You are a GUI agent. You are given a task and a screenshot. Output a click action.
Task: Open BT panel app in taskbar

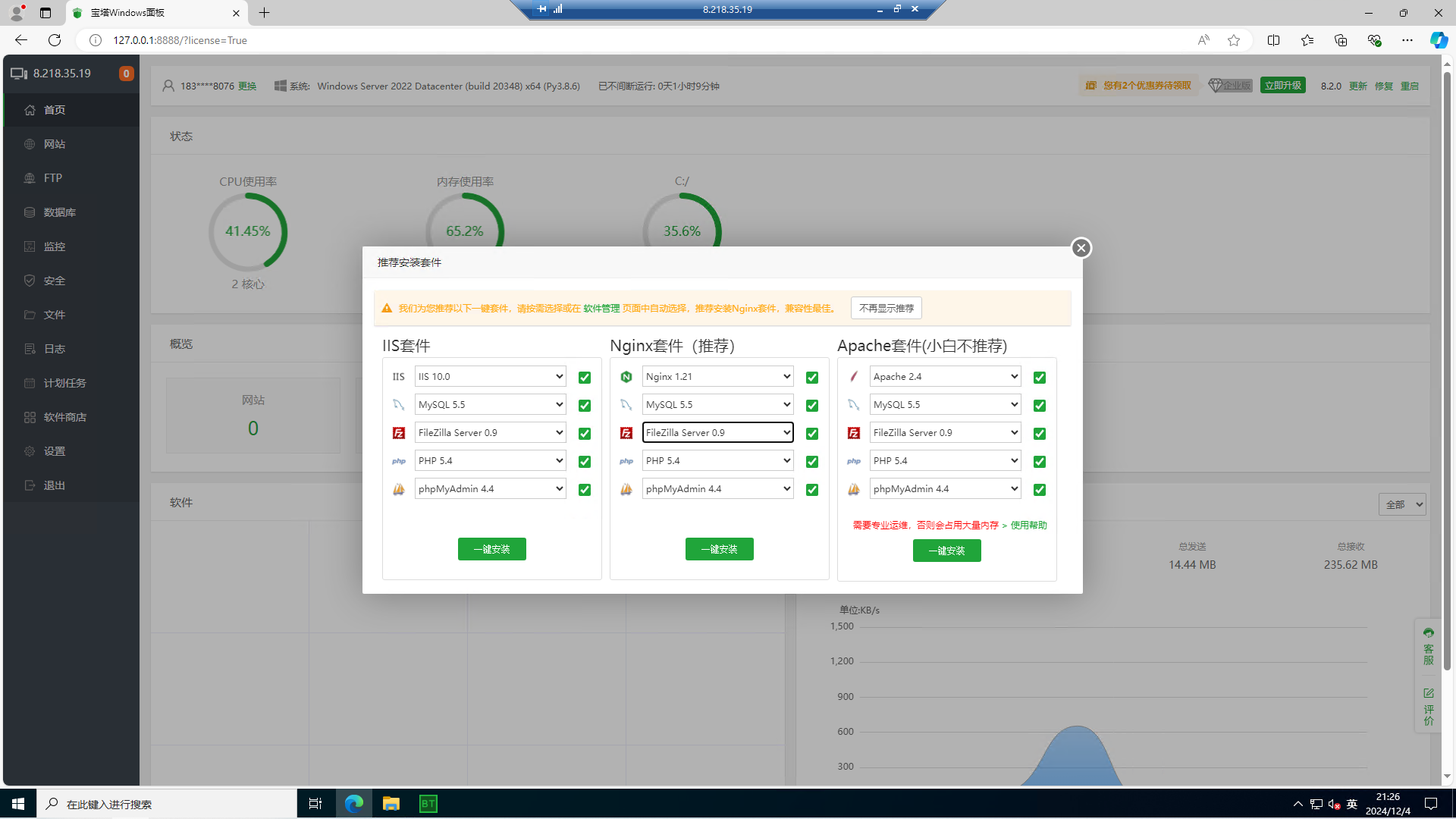pos(428,804)
